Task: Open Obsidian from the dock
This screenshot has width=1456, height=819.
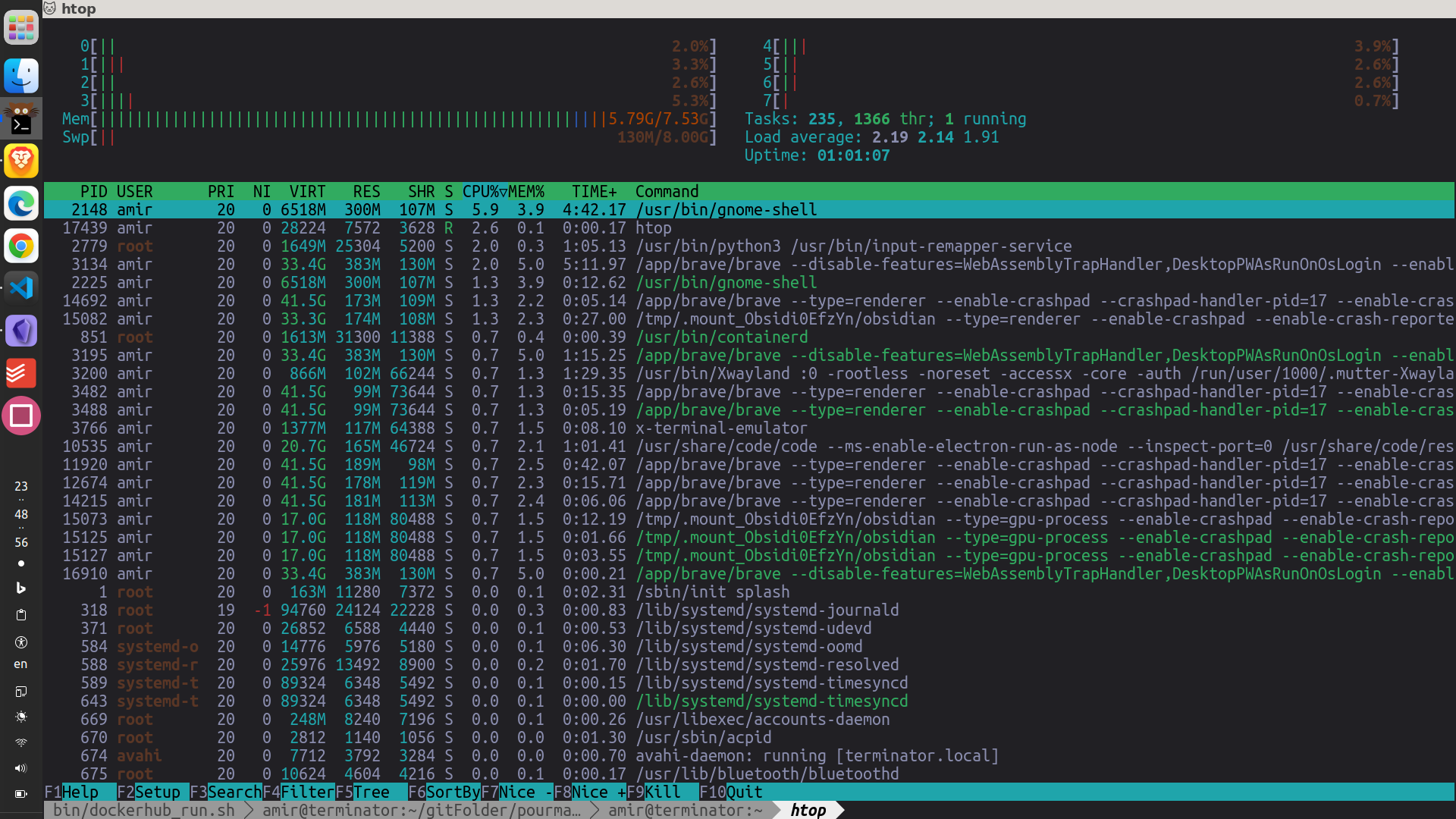Action: (21, 331)
